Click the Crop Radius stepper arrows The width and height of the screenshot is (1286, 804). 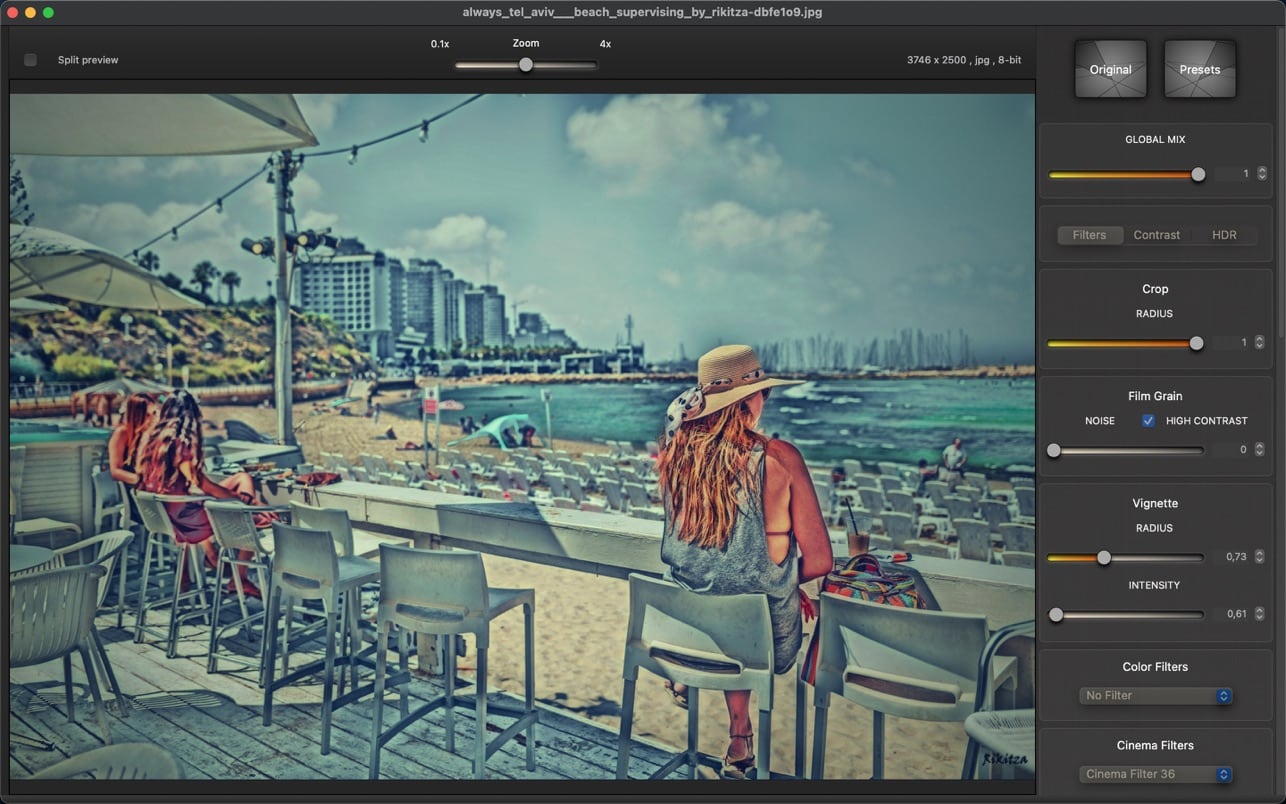click(1259, 342)
